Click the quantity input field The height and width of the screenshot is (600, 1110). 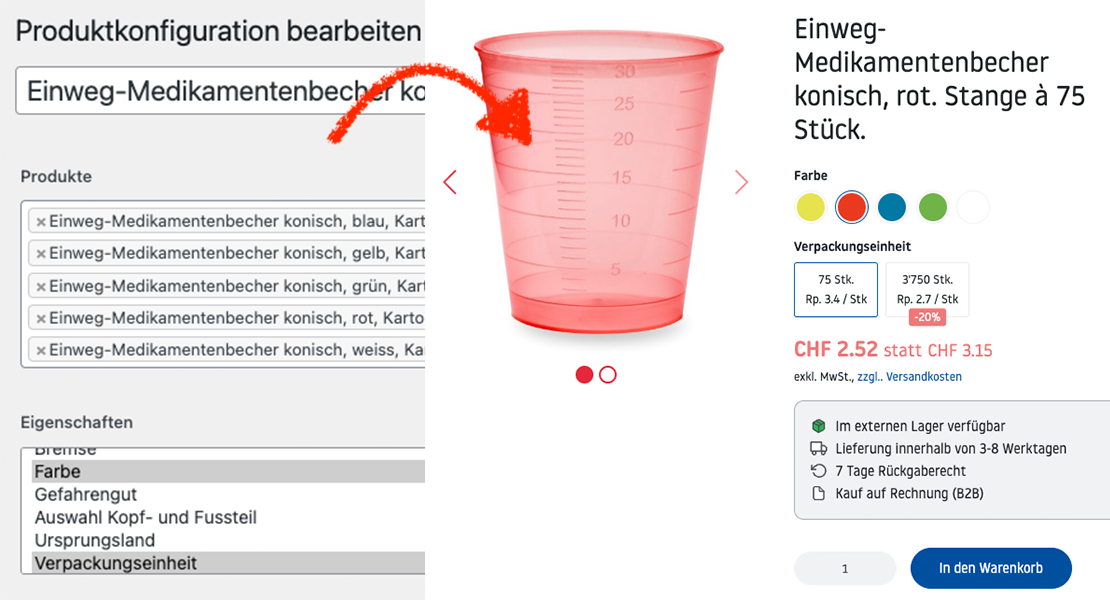[845, 568]
